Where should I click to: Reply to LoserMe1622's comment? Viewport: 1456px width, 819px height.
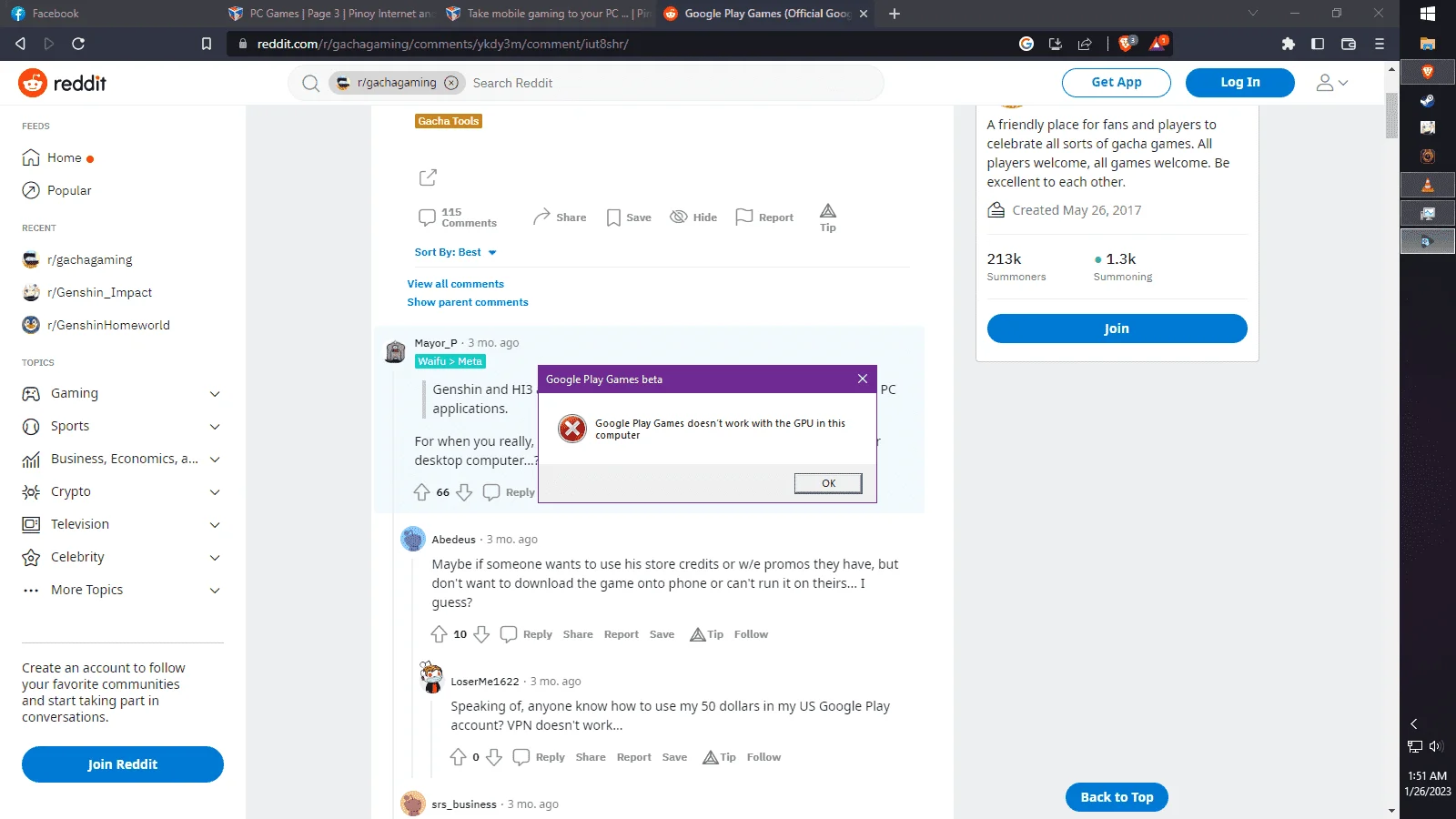[x=539, y=757]
